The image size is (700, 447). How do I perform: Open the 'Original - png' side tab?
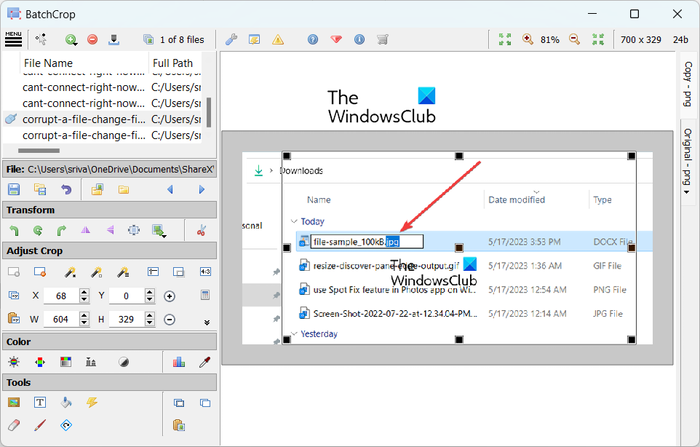(688, 161)
